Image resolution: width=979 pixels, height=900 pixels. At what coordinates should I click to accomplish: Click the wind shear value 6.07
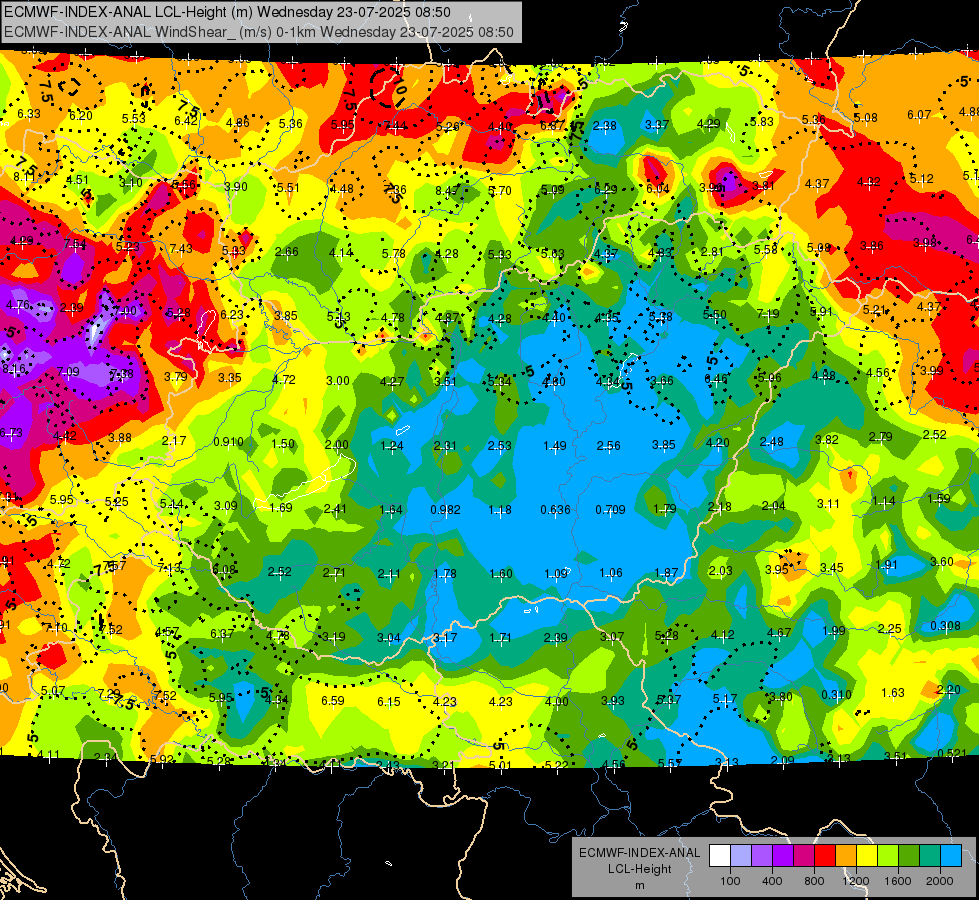tap(919, 115)
